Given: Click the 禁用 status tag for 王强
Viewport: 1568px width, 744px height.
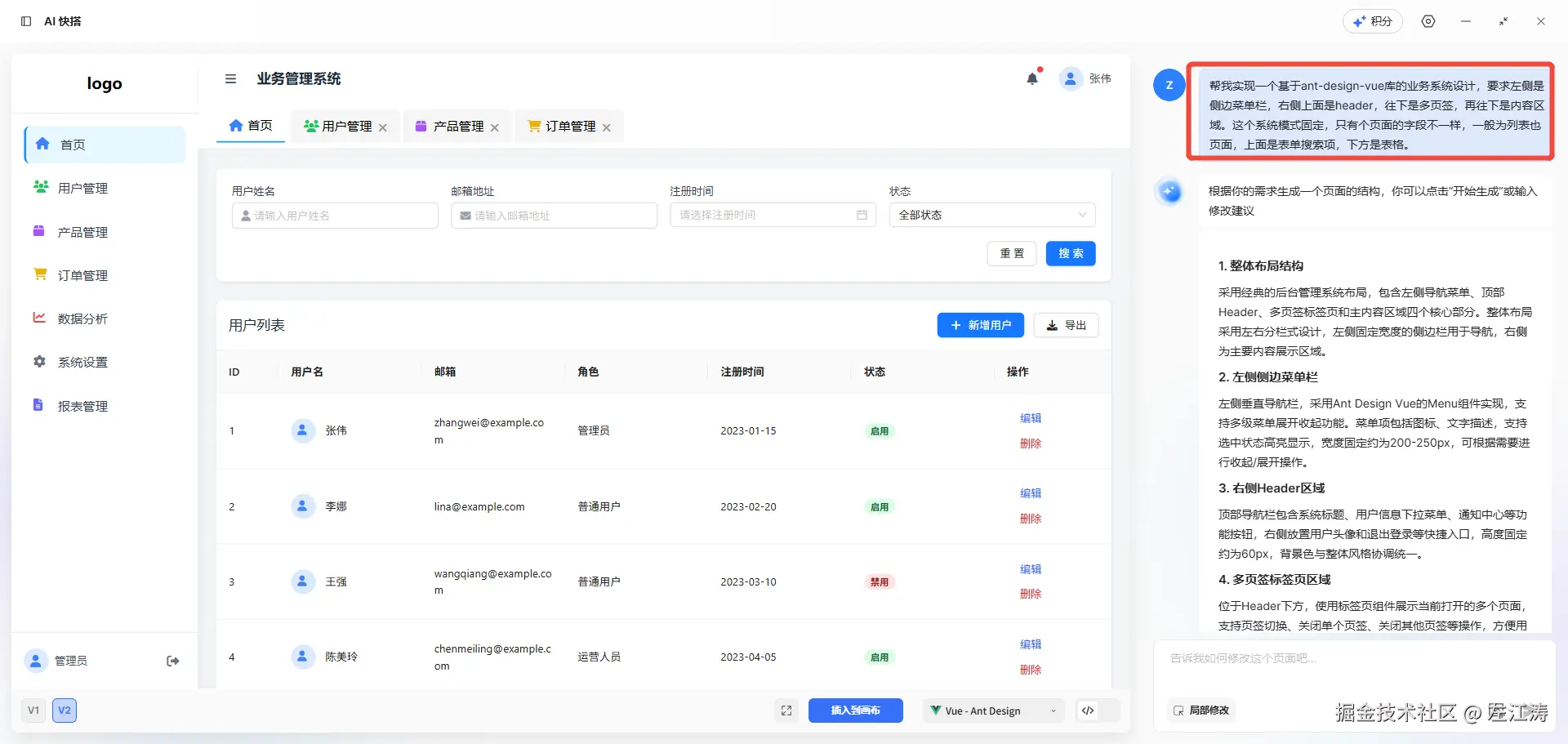Looking at the screenshot, I should (880, 582).
